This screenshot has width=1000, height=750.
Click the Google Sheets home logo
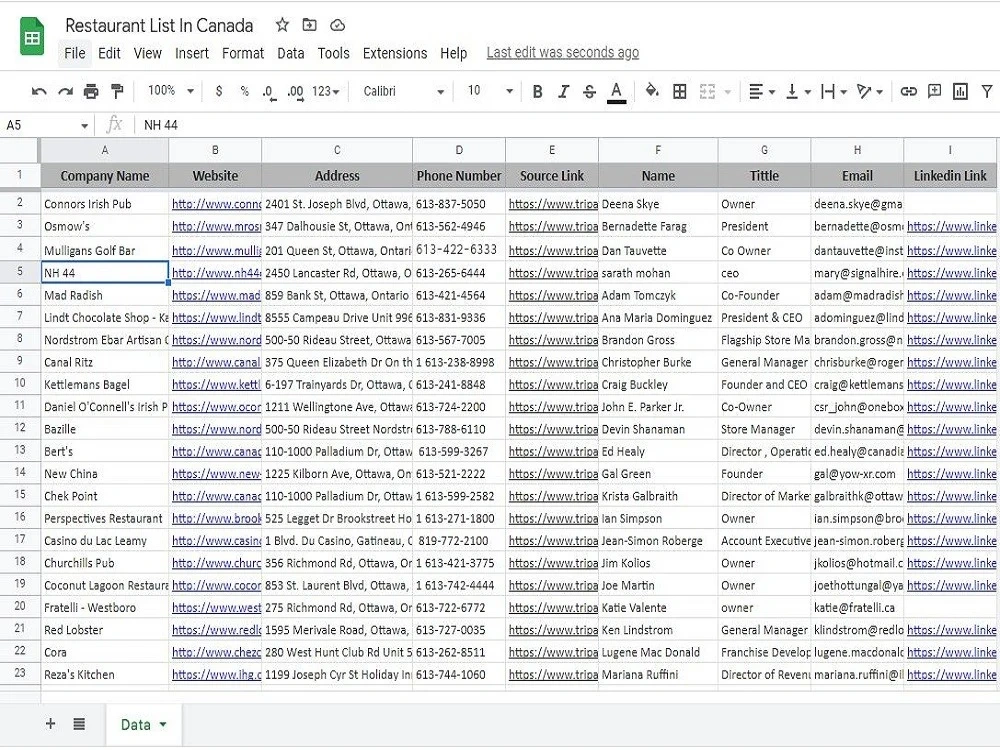click(32, 37)
